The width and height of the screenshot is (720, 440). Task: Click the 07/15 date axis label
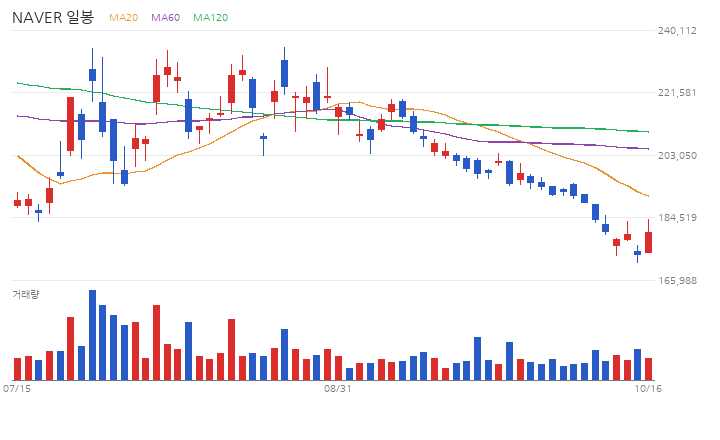17,389
